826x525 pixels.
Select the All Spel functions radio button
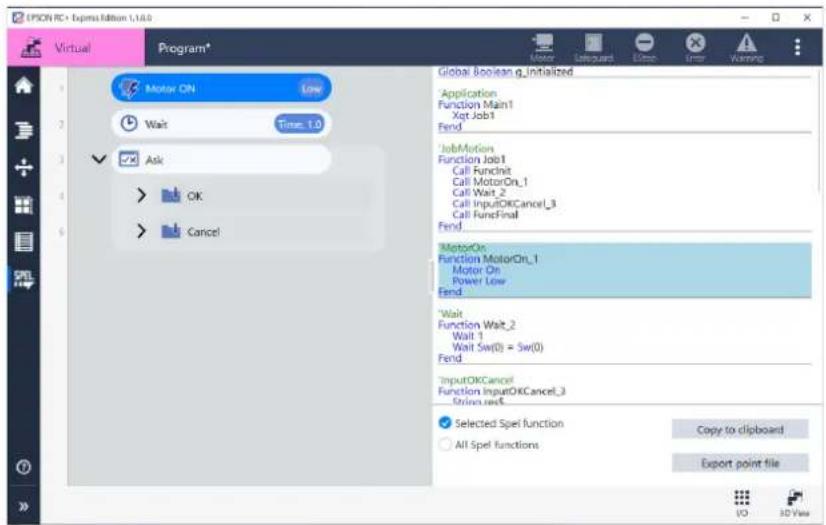[445, 444]
